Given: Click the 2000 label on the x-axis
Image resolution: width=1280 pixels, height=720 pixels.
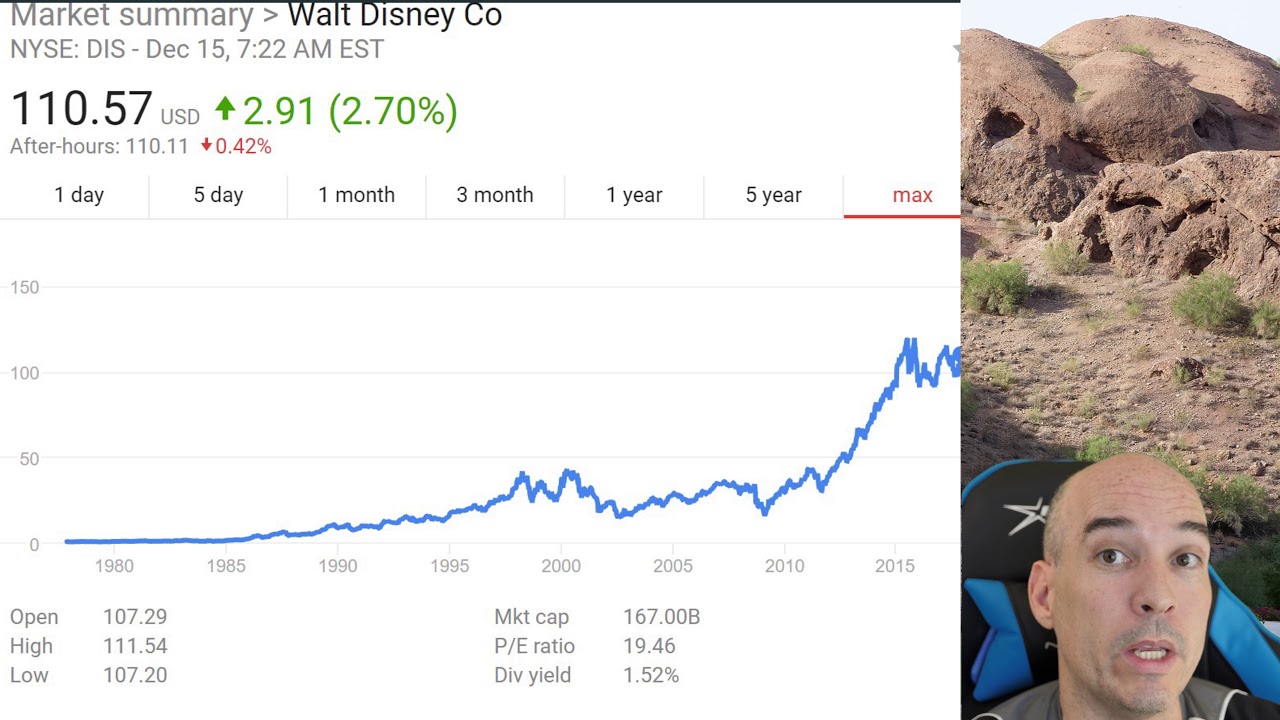Looking at the screenshot, I should point(561,566).
